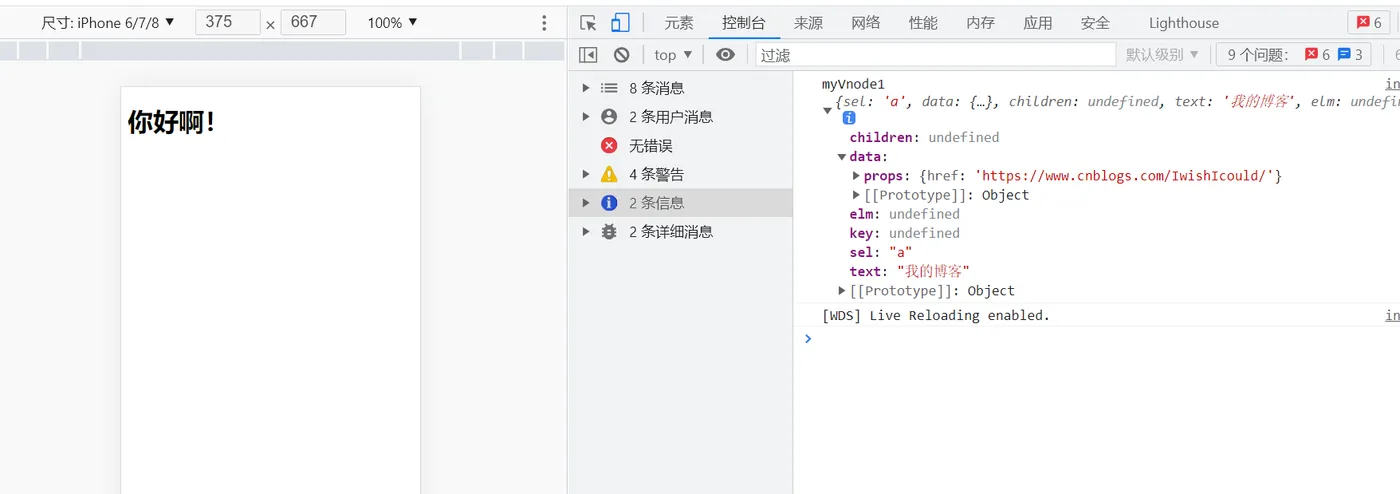Toggle the device toolbar icon

pyautogui.click(x=620, y=23)
